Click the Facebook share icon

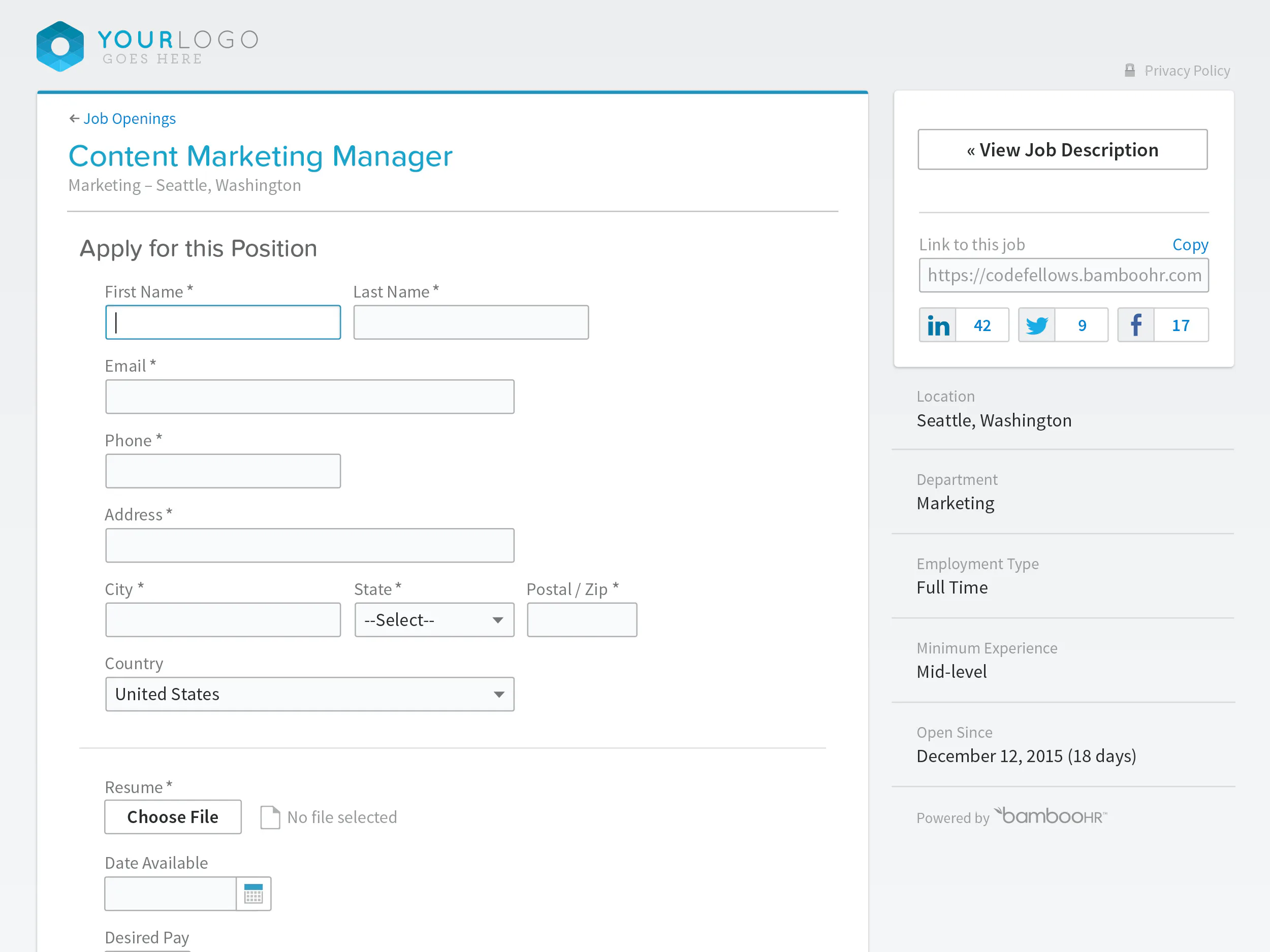tap(1136, 325)
